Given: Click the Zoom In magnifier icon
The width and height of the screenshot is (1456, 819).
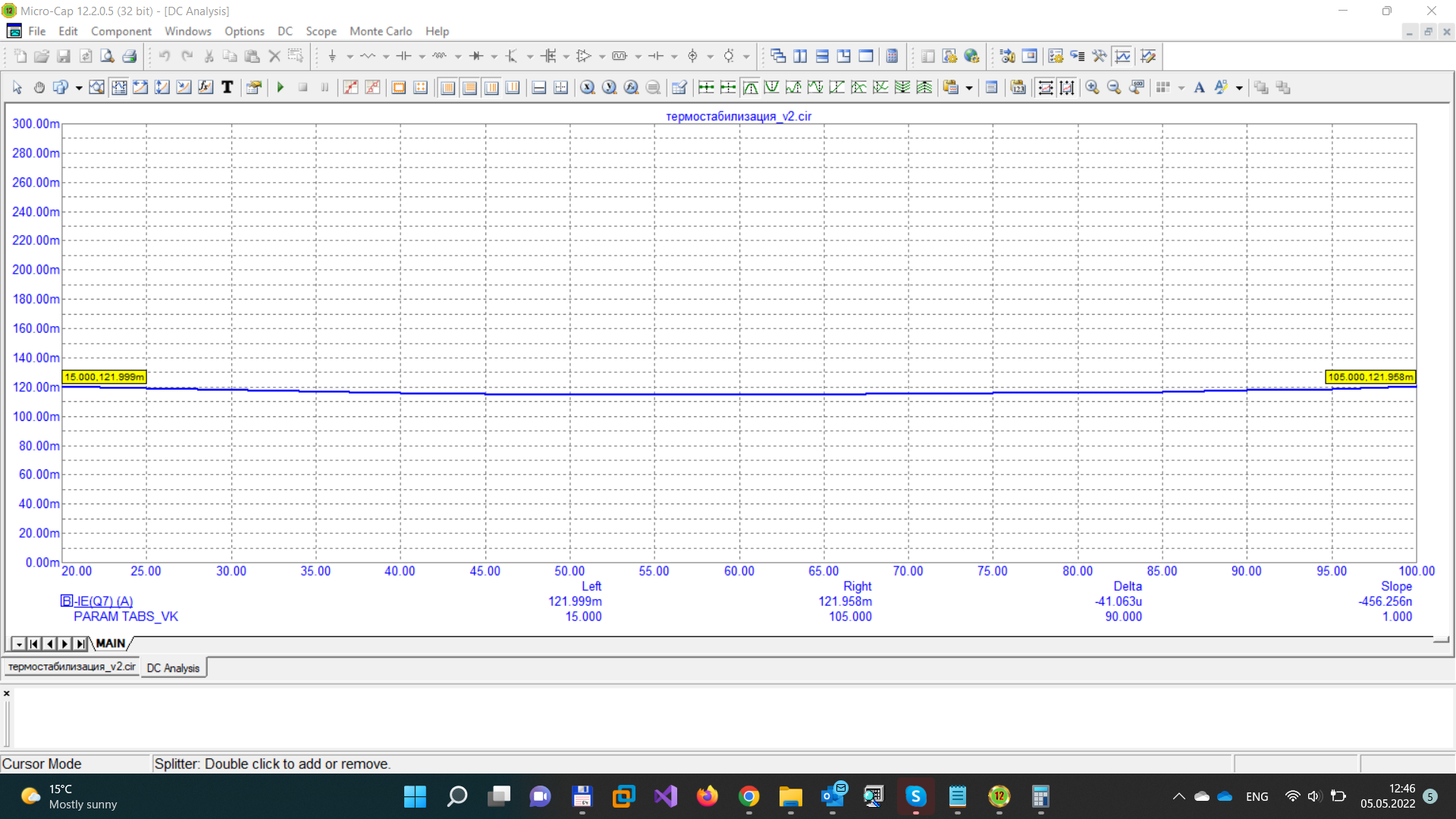Looking at the screenshot, I should coord(1092,88).
